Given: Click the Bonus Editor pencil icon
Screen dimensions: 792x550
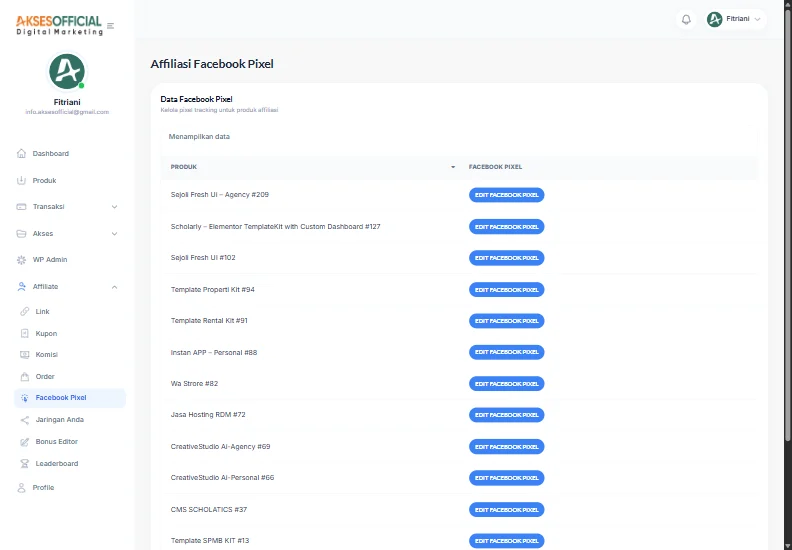Looking at the screenshot, I should pyautogui.click(x=24, y=441).
